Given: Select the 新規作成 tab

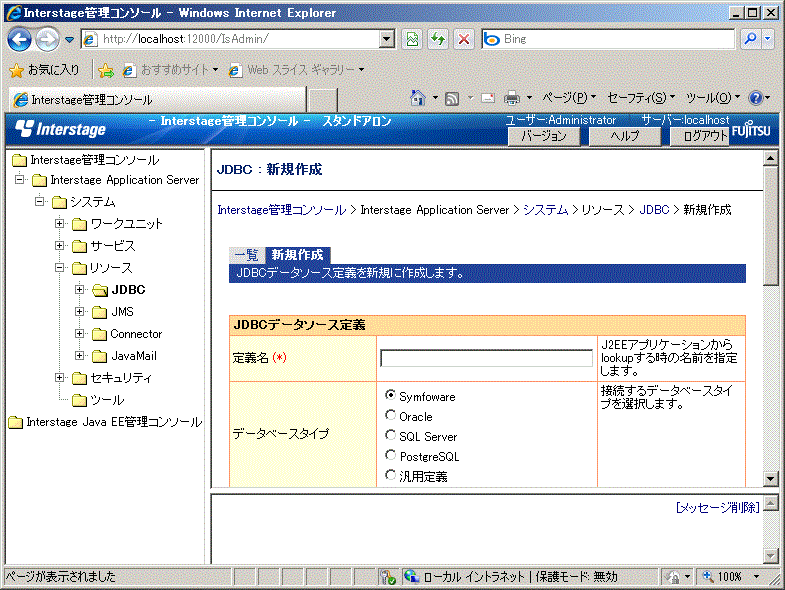Looking at the screenshot, I should pyautogui.click(x=297, y=255).
